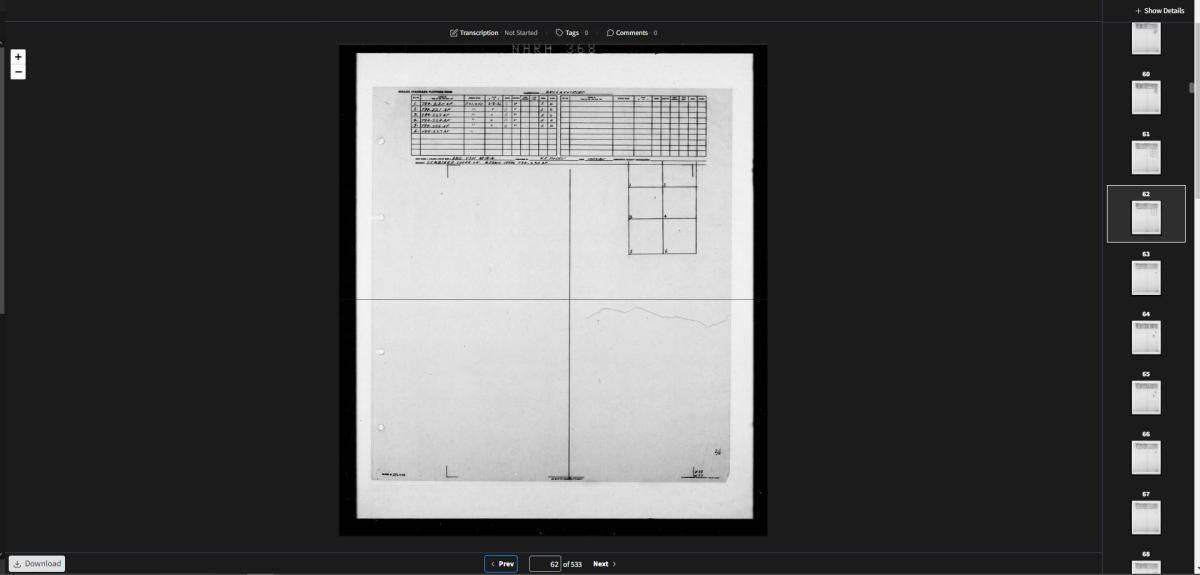Download the current document page
The image size is (1200, 575).
pos(38,563)
